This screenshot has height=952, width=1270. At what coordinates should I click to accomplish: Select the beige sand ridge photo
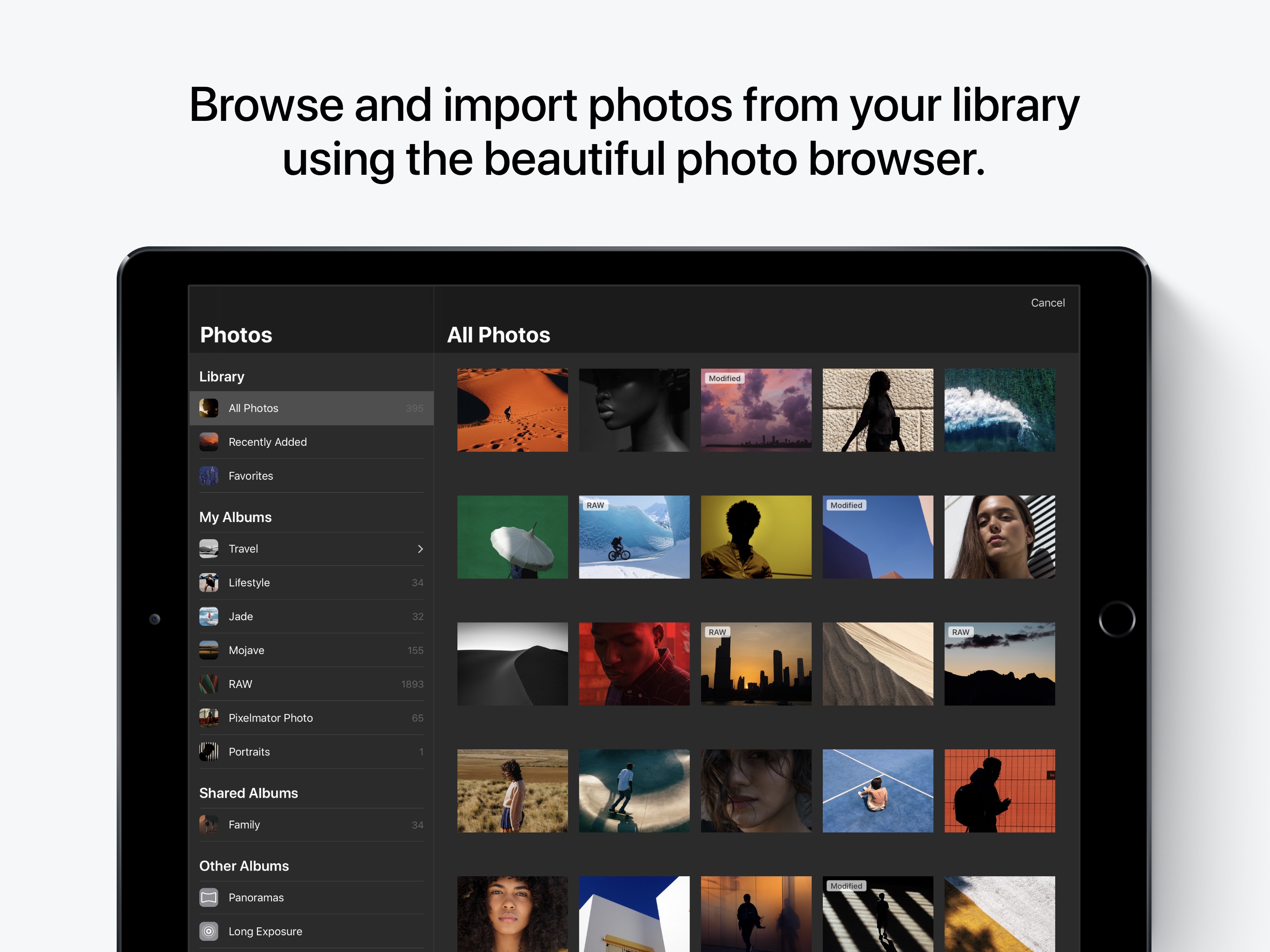(878, 664)
